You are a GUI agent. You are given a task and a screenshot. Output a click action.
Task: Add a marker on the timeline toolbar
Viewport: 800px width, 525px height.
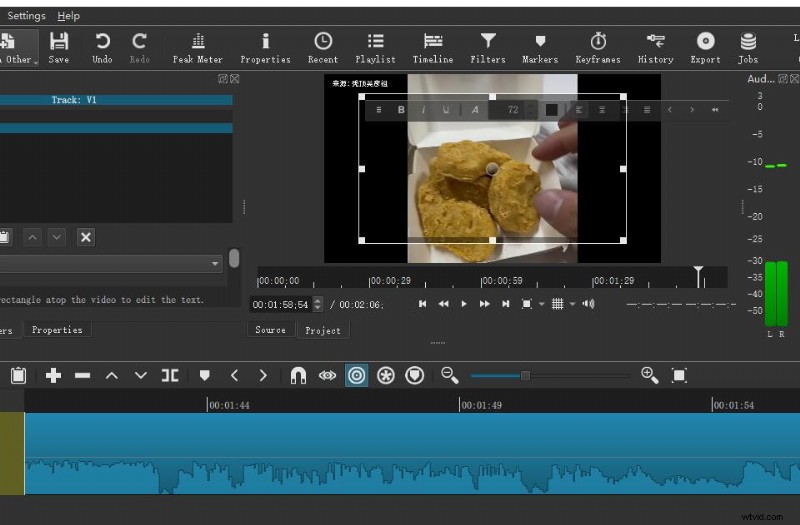205,376
